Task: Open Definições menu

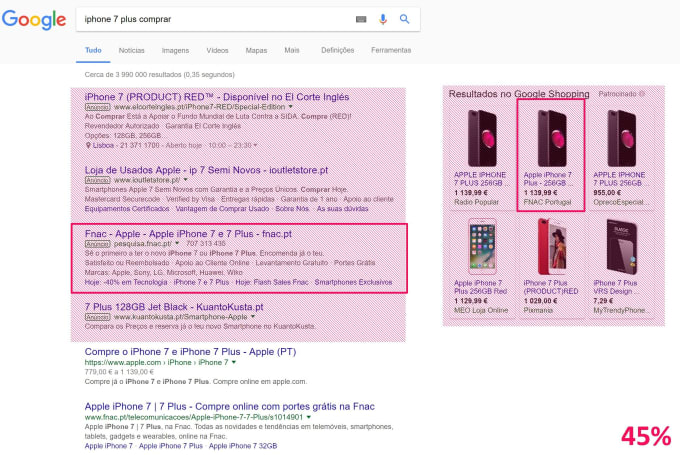Action: [337, 50]
